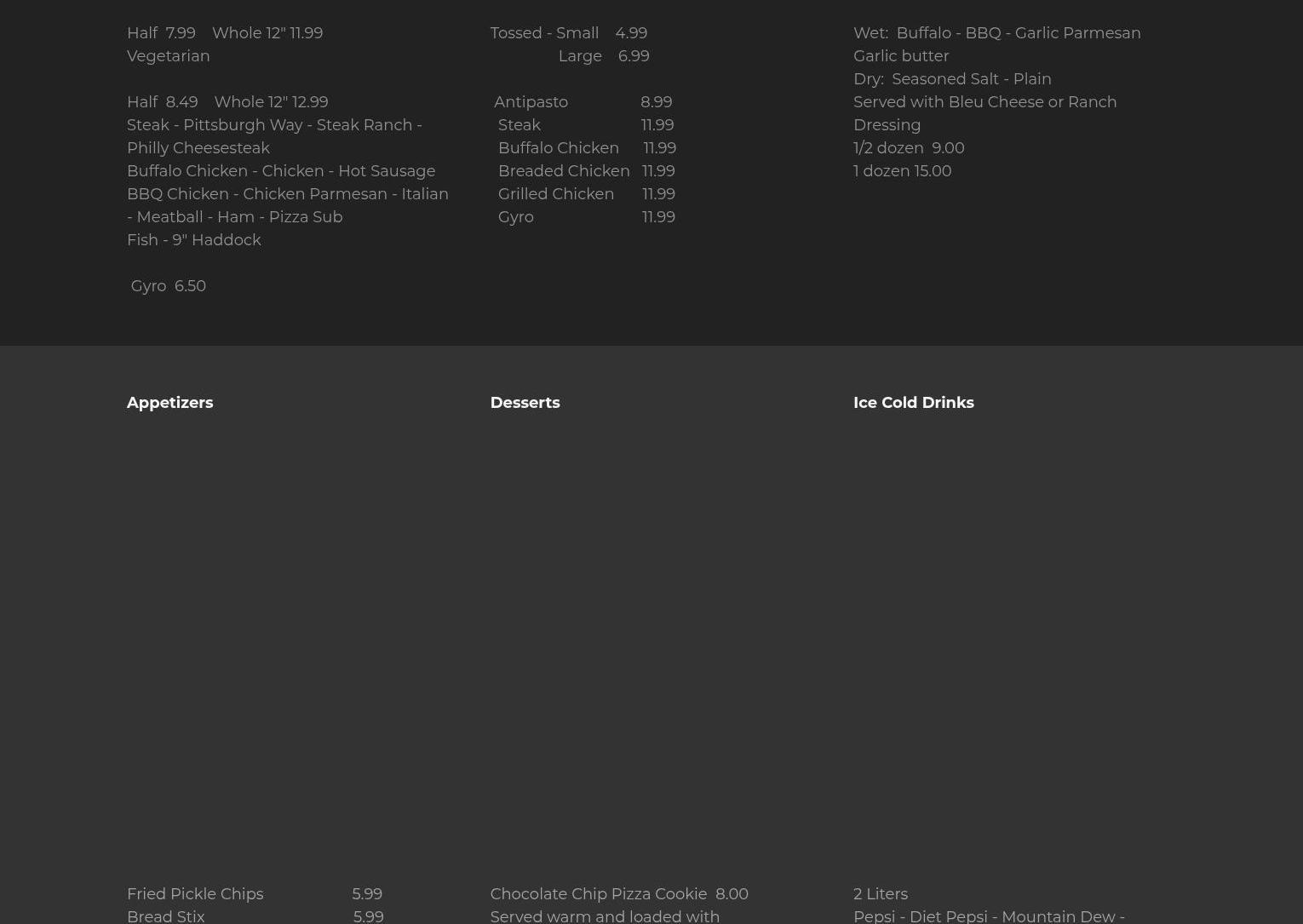The image size is (1303, 924).
Task: Click the Large tossed salad price line
Action: [x=603, y=56]
